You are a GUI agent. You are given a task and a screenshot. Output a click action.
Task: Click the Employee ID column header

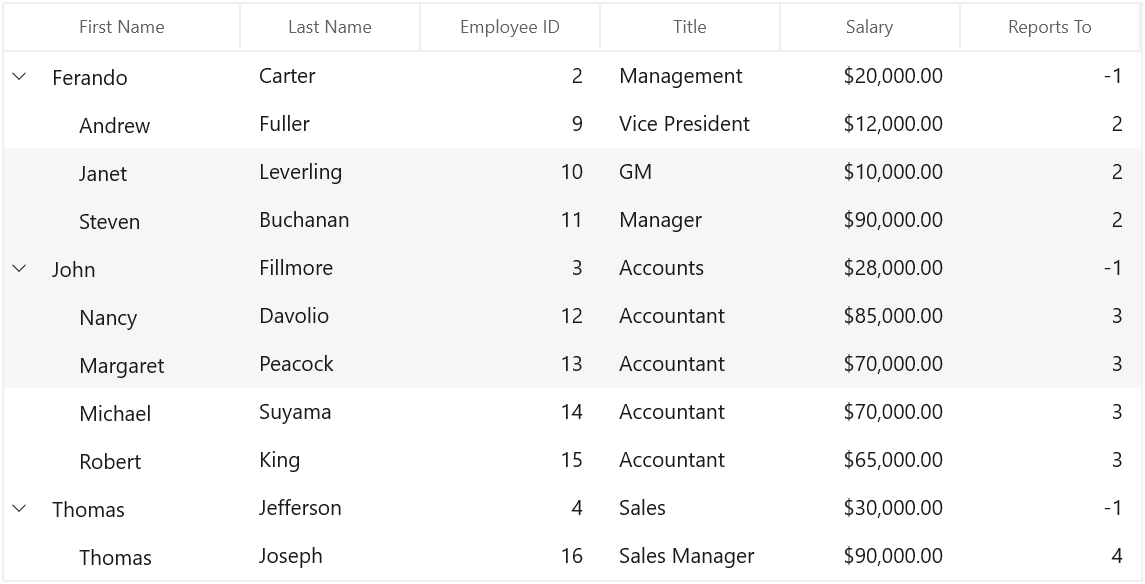click(510, 27)
